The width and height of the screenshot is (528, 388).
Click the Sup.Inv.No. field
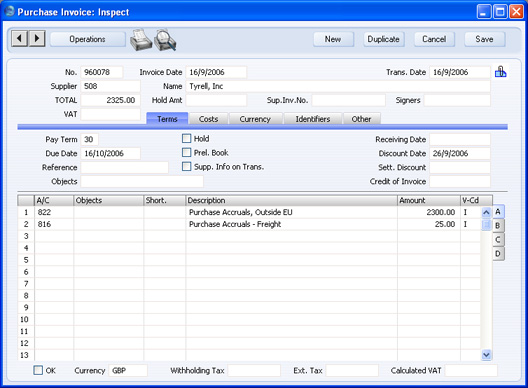pyautogui.click(x=348, y=100)
